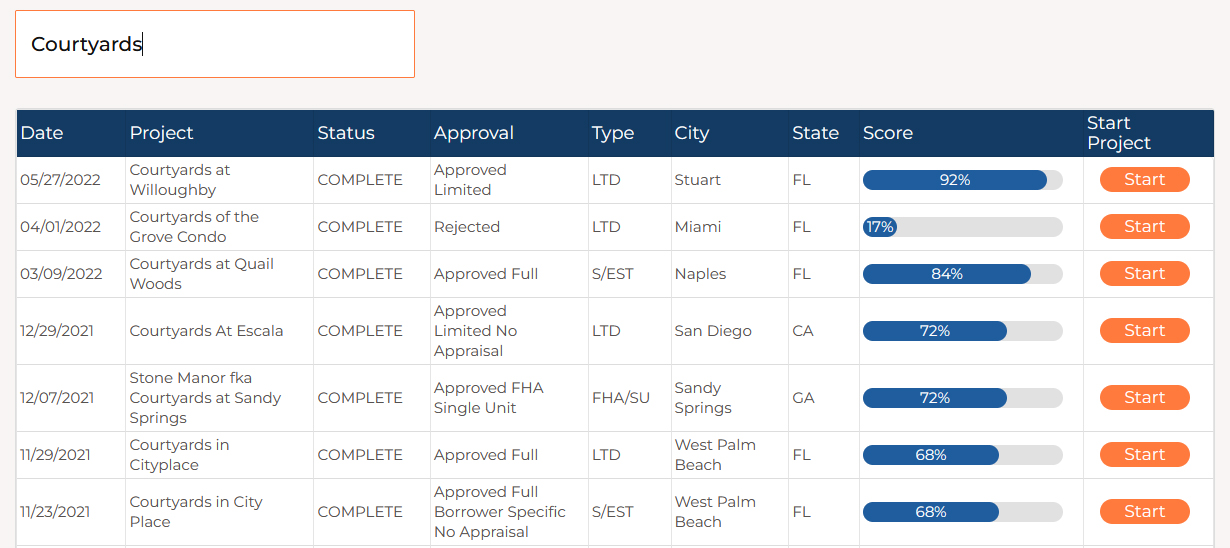This screenshot has height=548, width=1230.
Task: Start the Courtyards of the Grove Condo project
Action: (1144, 227)
